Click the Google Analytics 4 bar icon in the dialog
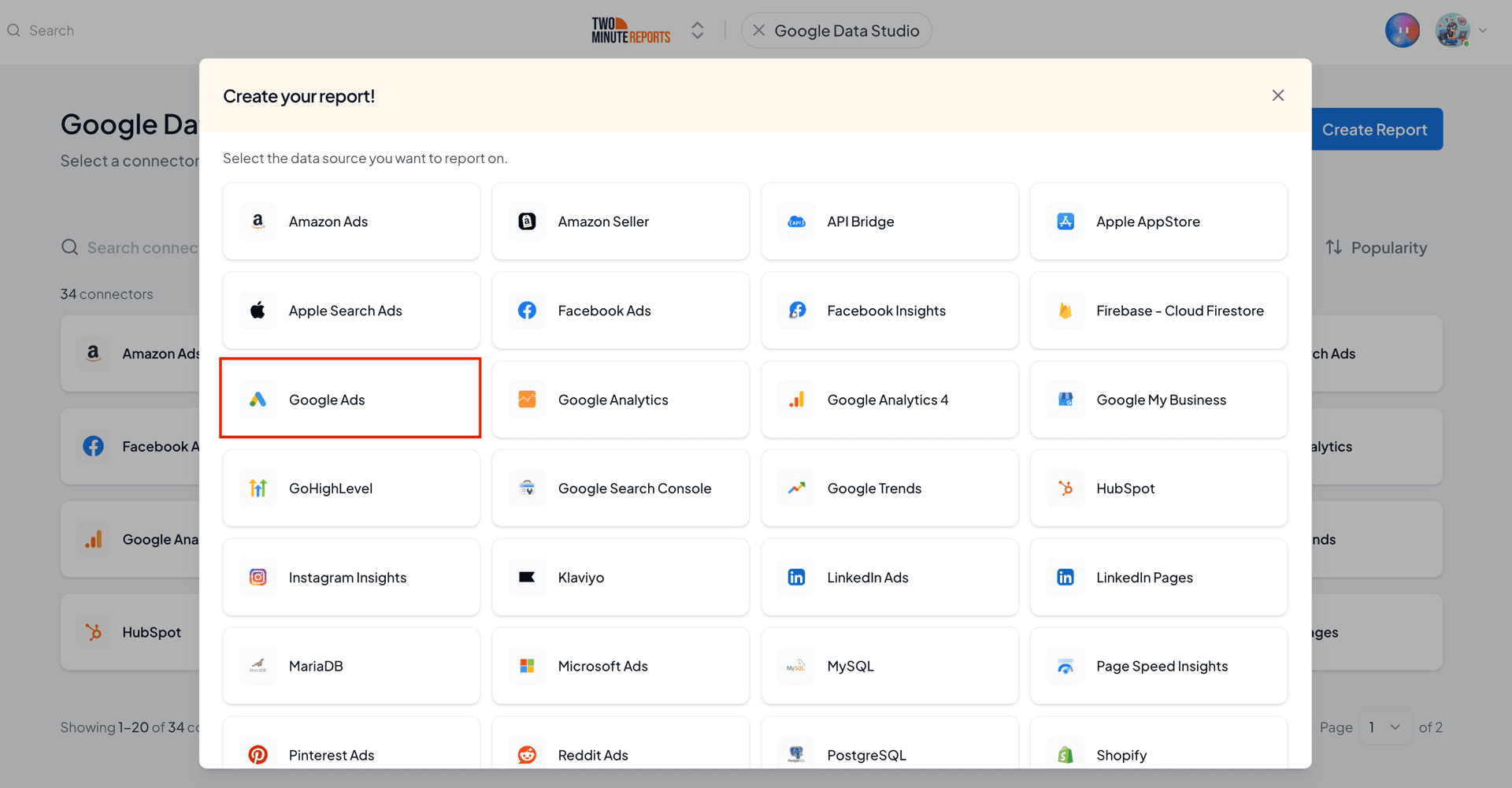 [x=796, y=400]
